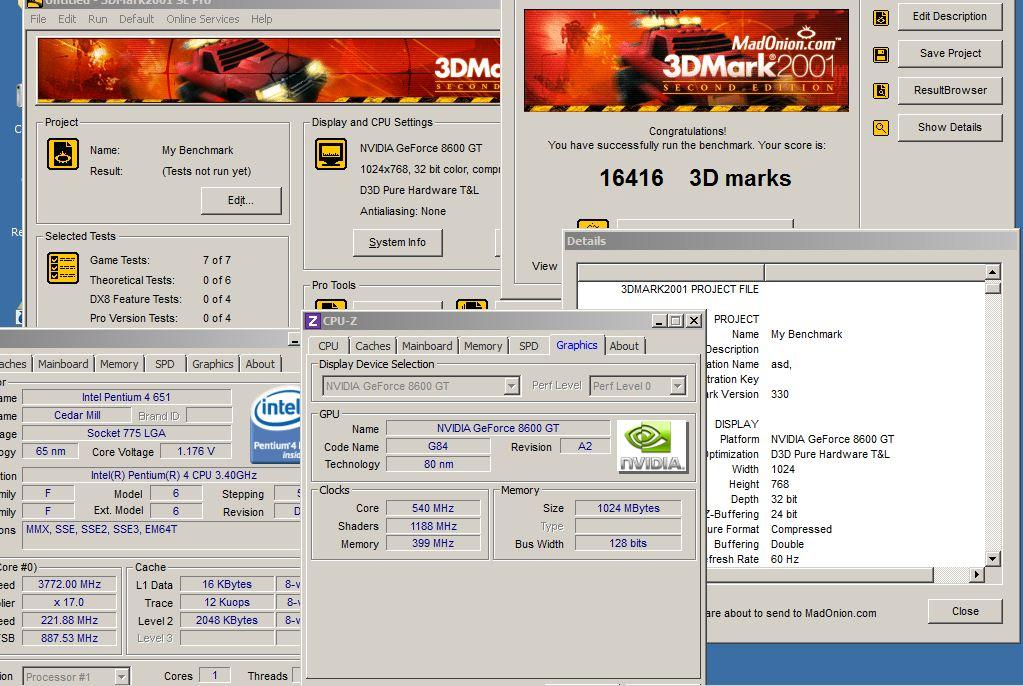
Task: Open Memory tab in background CPU-Z window
Action: [x=119, y=364]
